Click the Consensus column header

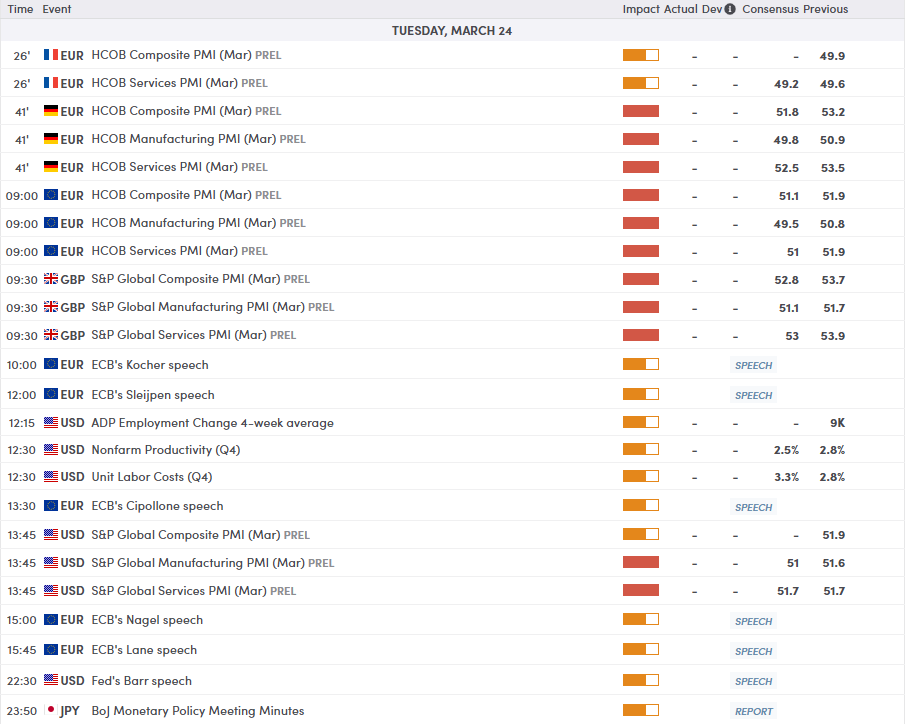[x=771, y=9]
